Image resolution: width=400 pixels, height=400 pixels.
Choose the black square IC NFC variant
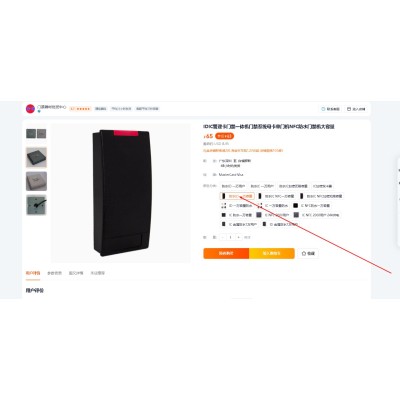click(311, 206)
